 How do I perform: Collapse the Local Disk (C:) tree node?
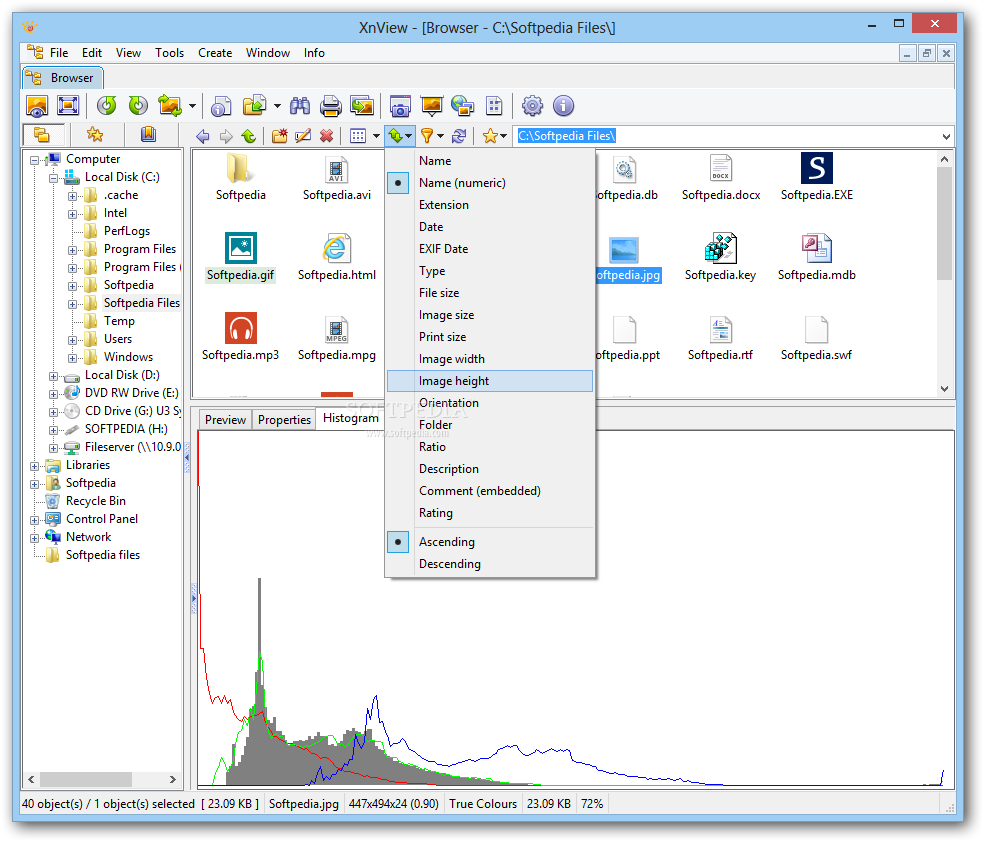click(53, 178)
